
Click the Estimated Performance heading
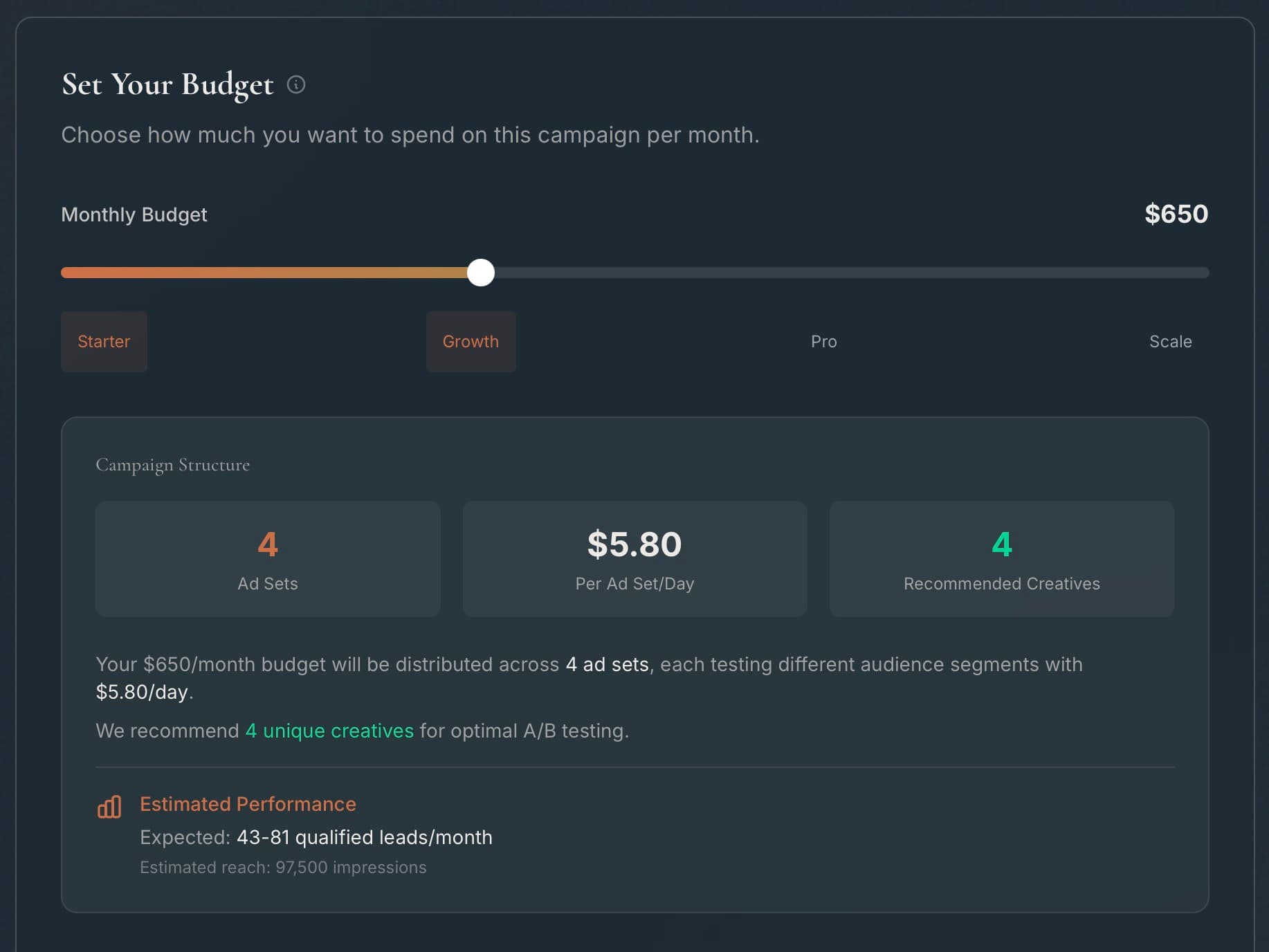tap(248, 804)
